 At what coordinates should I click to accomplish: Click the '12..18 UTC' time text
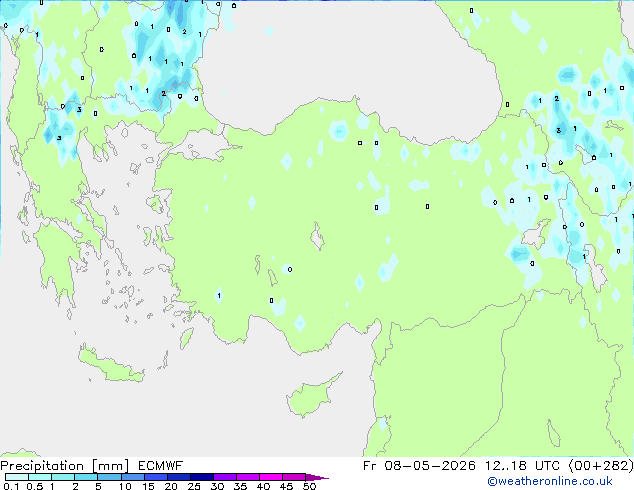click(x=522, y=466)
